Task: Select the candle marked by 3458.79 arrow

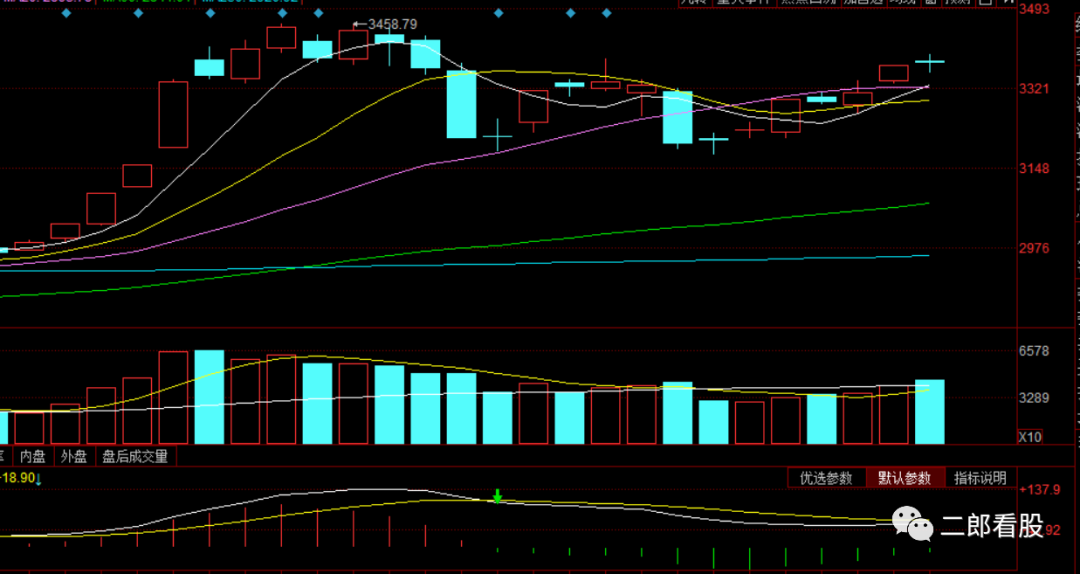Action: pos(353,45)
